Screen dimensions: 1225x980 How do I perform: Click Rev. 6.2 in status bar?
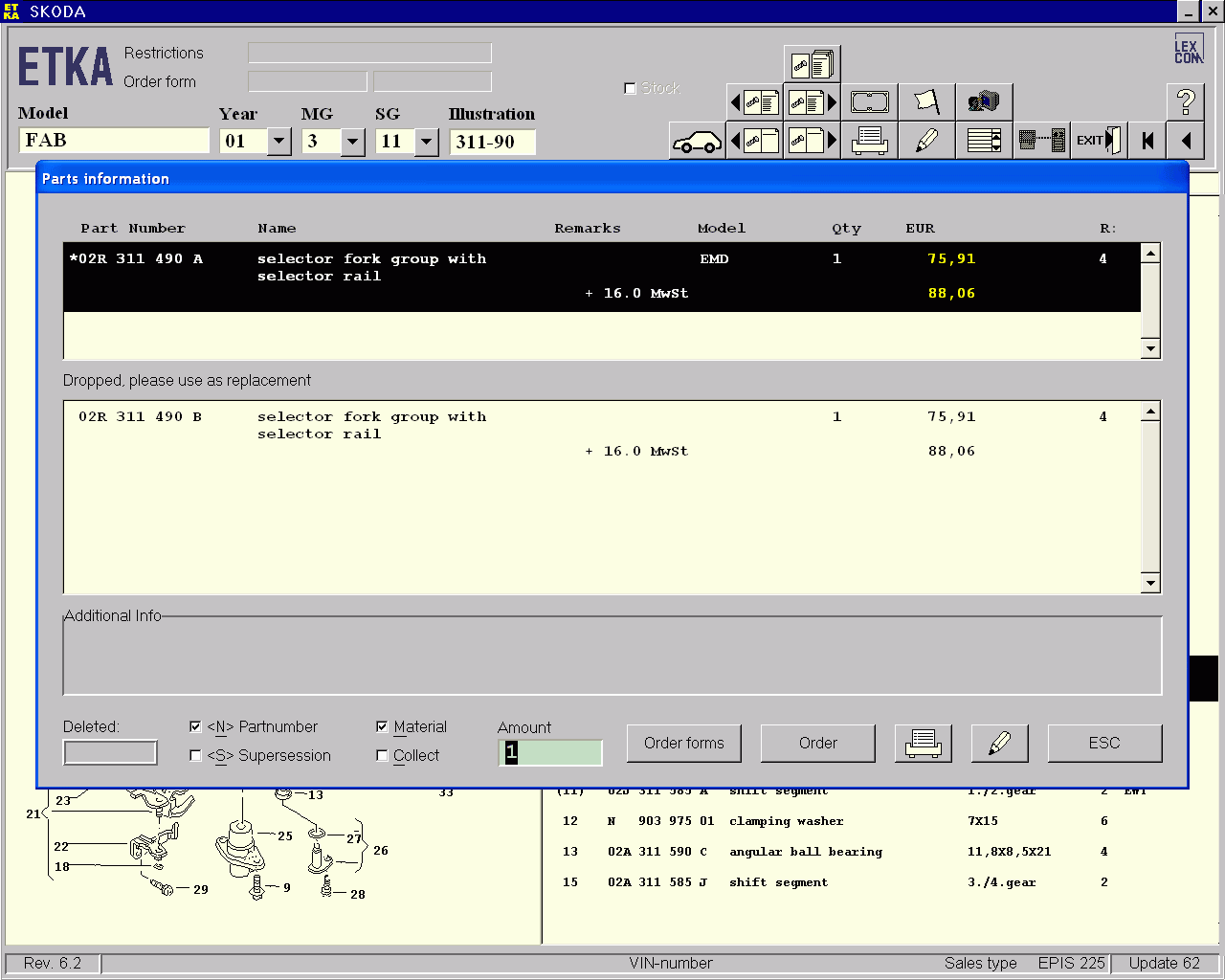[53, 963]
